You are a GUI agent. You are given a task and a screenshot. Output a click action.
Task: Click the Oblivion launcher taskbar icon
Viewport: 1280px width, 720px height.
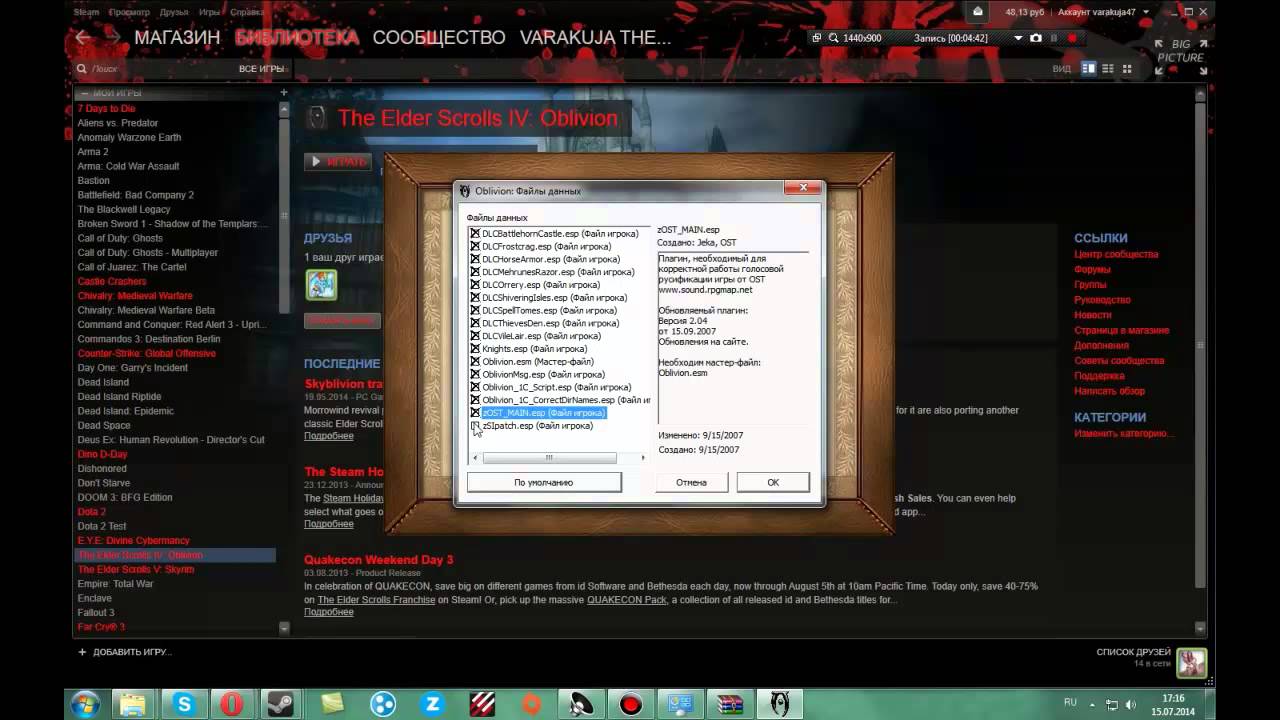pyautogui.click(x=781, y=704)
